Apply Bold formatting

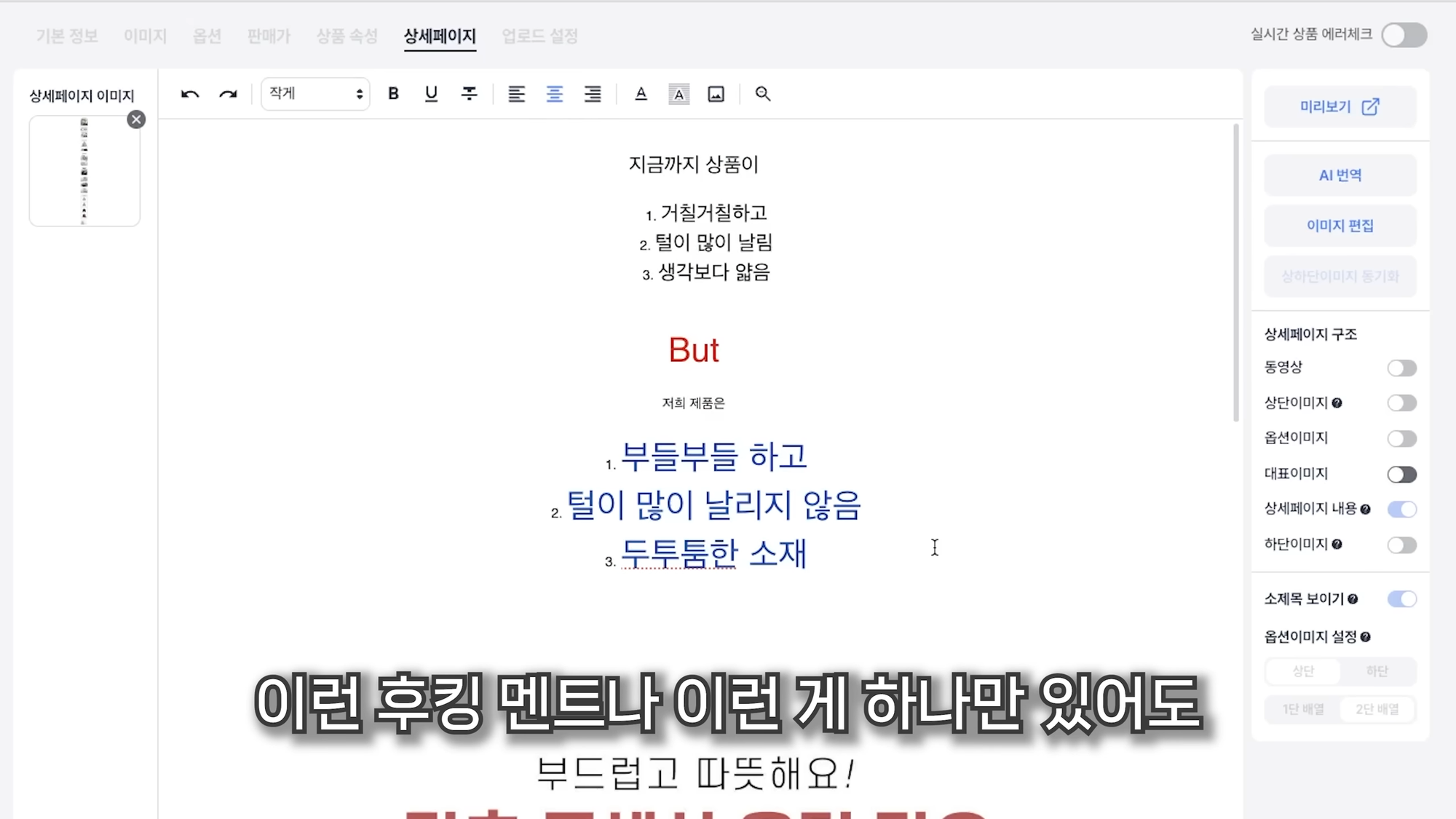pyautogui.click(x=393, y=94)
